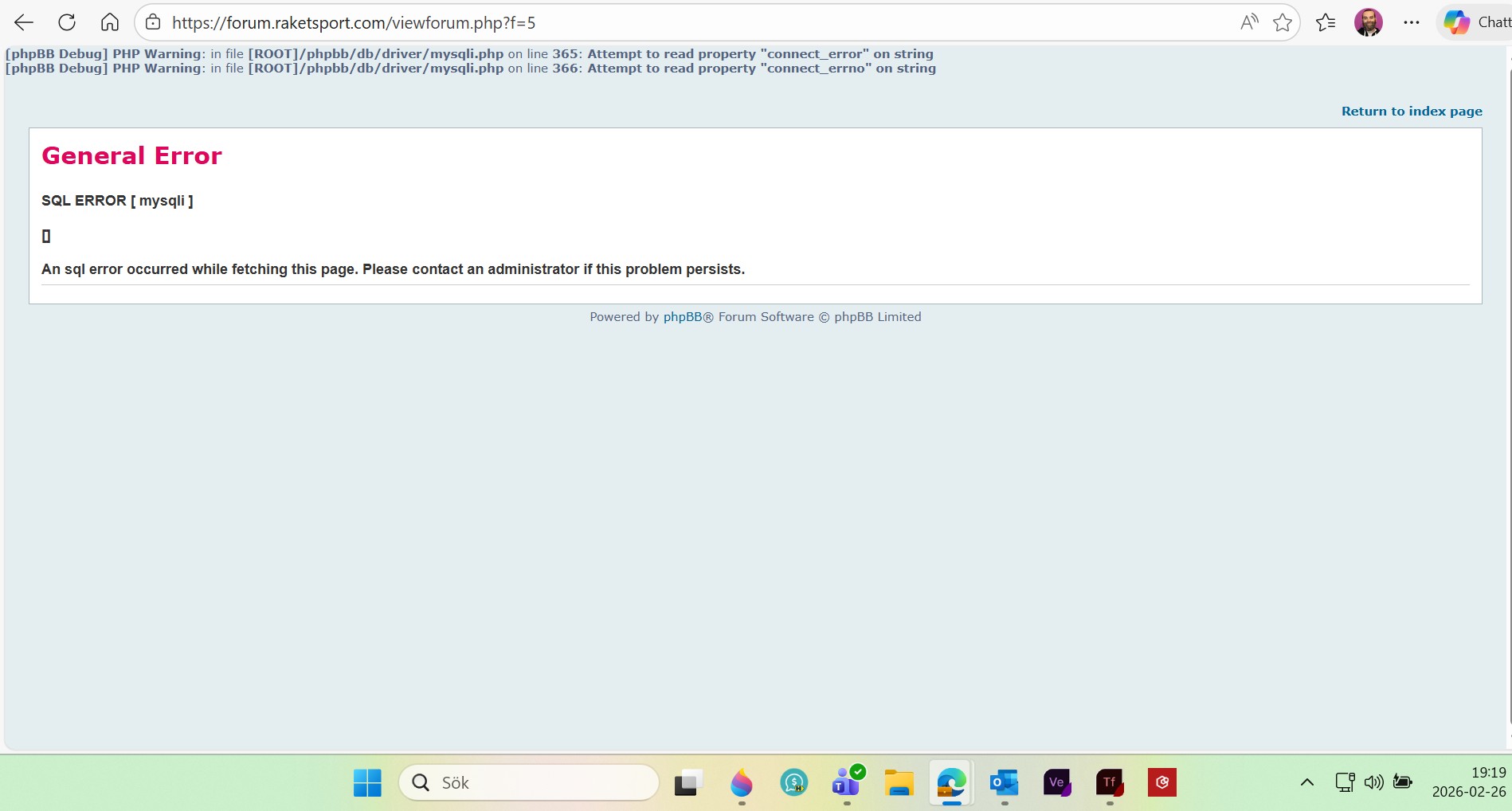This screenshot has width=1512, height=811.
Task: Reload the forum page
Action: [x=67, y=22]
